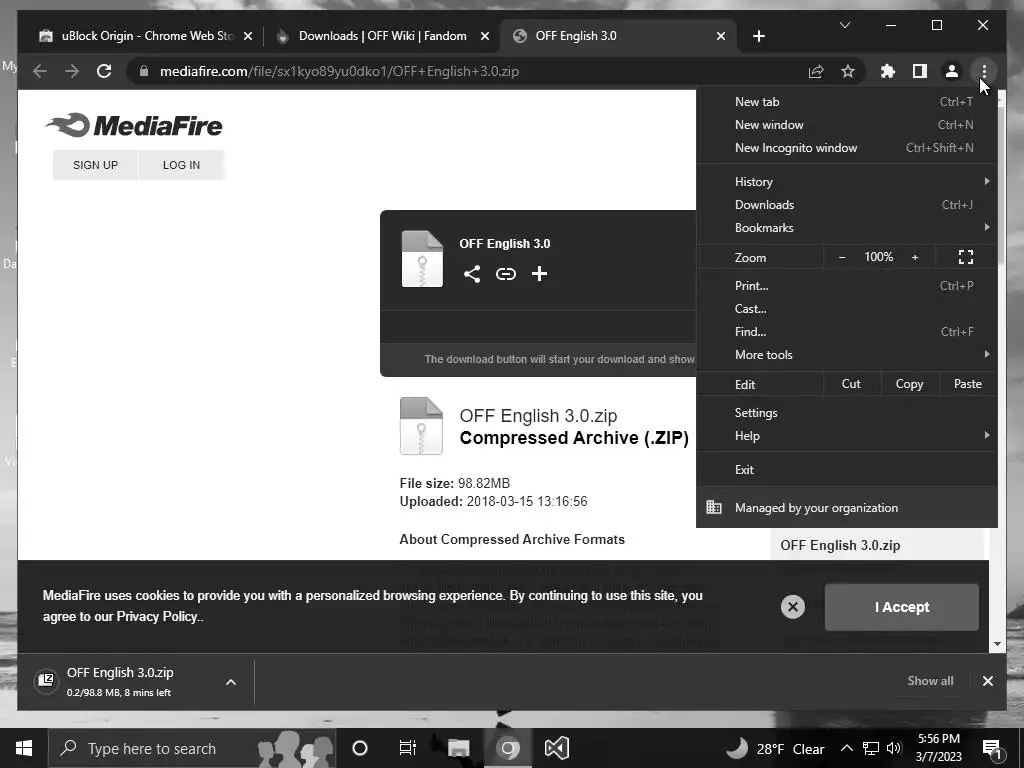
Task: Click the LOG IN button
Action: 182,165
